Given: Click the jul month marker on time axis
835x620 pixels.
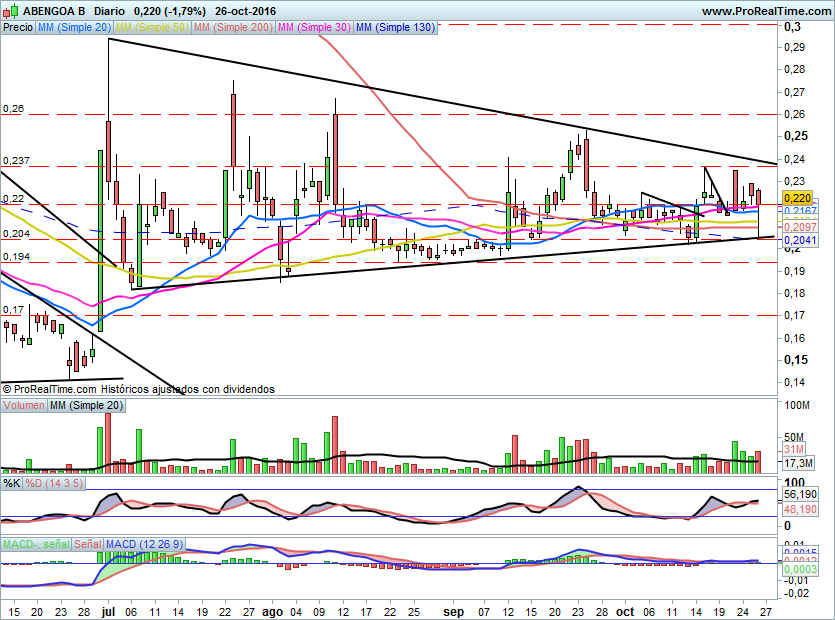Looking at the screenshot, I should [x=109, y=612].
